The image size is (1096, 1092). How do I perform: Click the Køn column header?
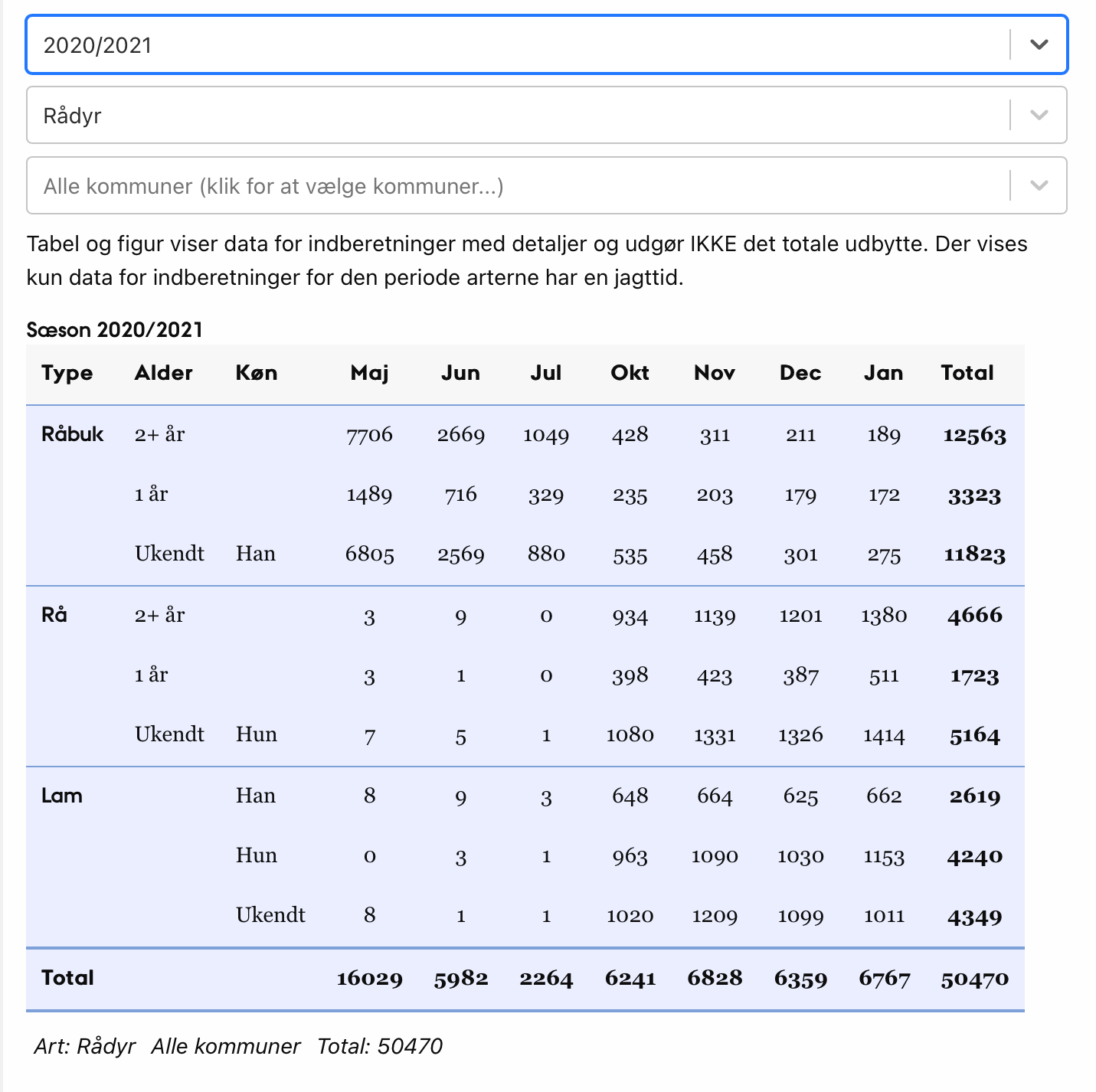257,373
